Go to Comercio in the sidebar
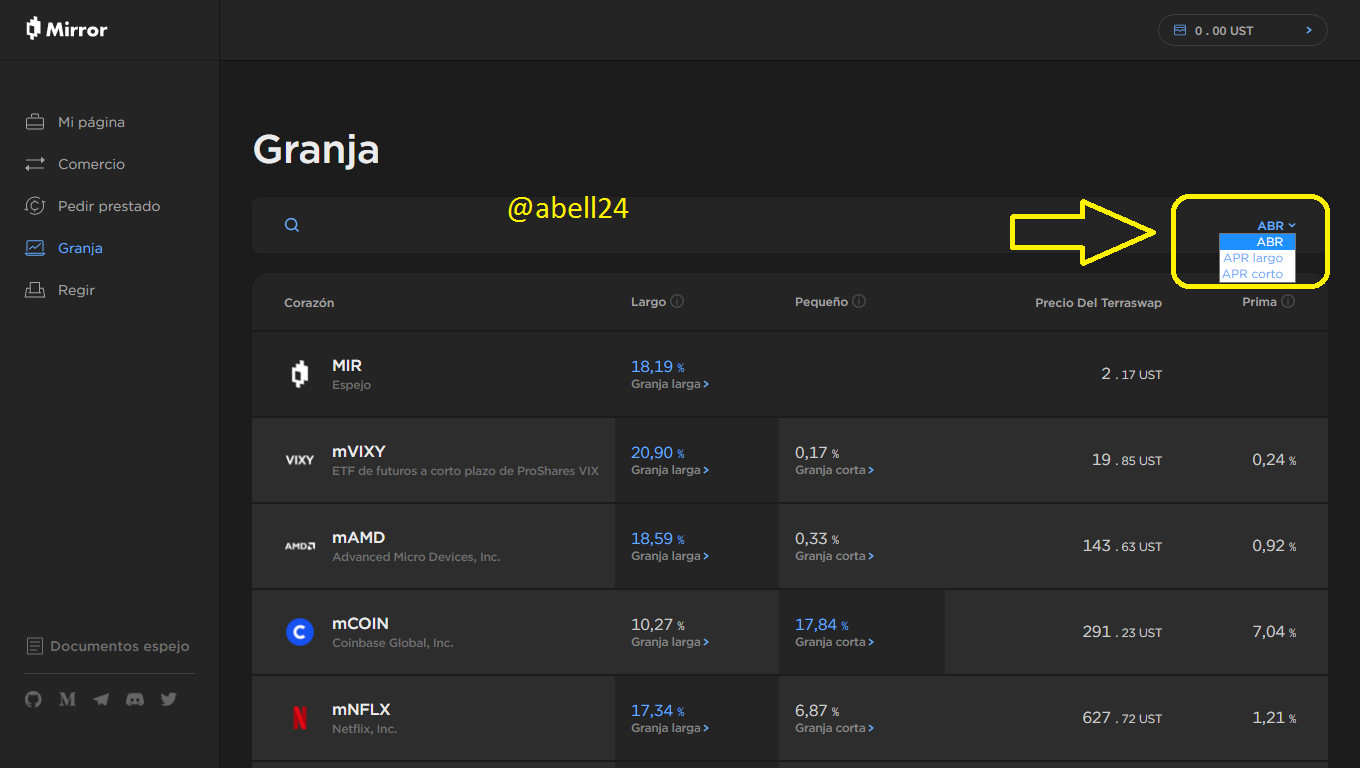The width and height of the screenshot is (1360, 768). [x=91, y=164]
